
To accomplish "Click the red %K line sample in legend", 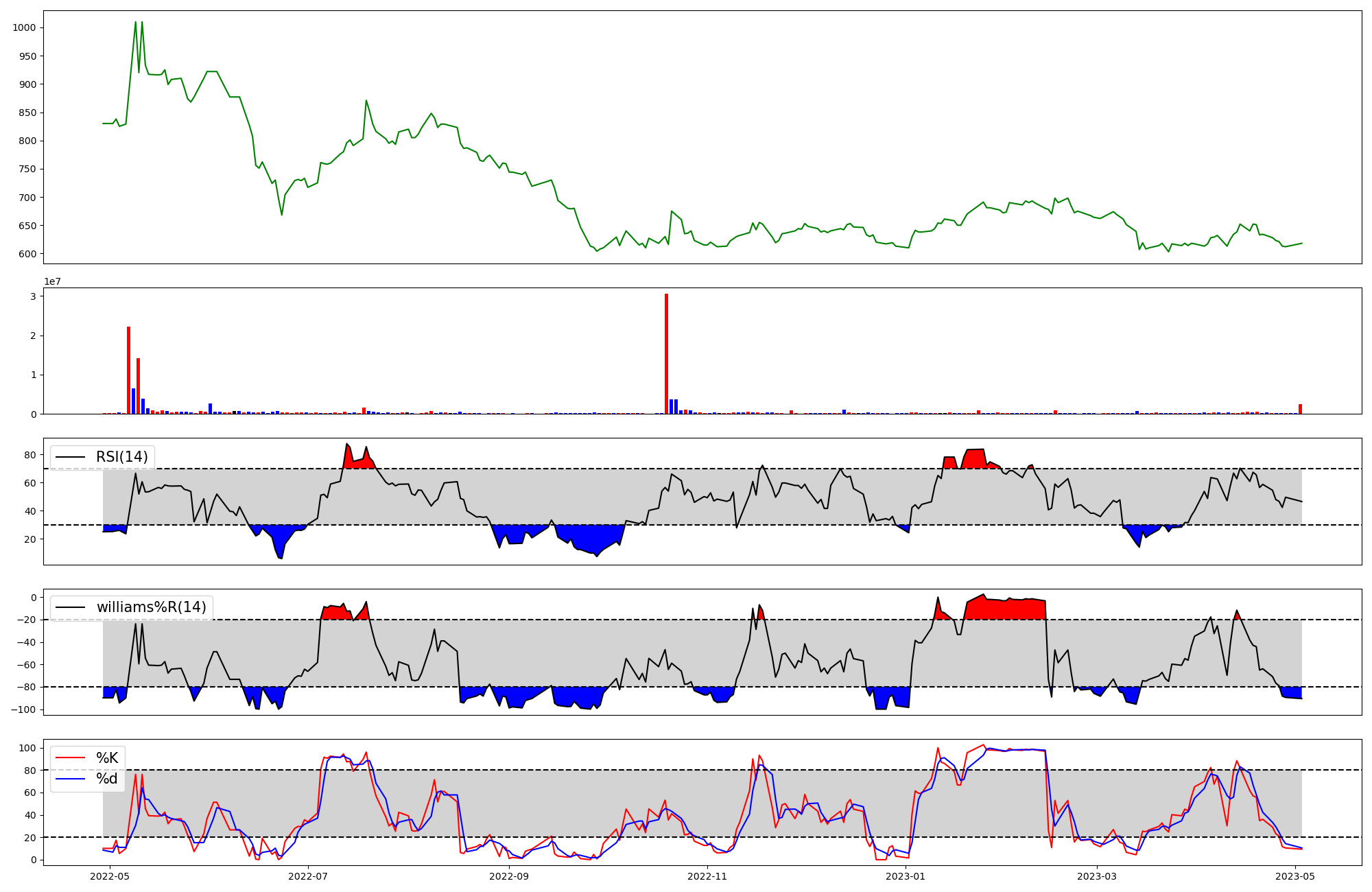I will (x=70, y=758).
